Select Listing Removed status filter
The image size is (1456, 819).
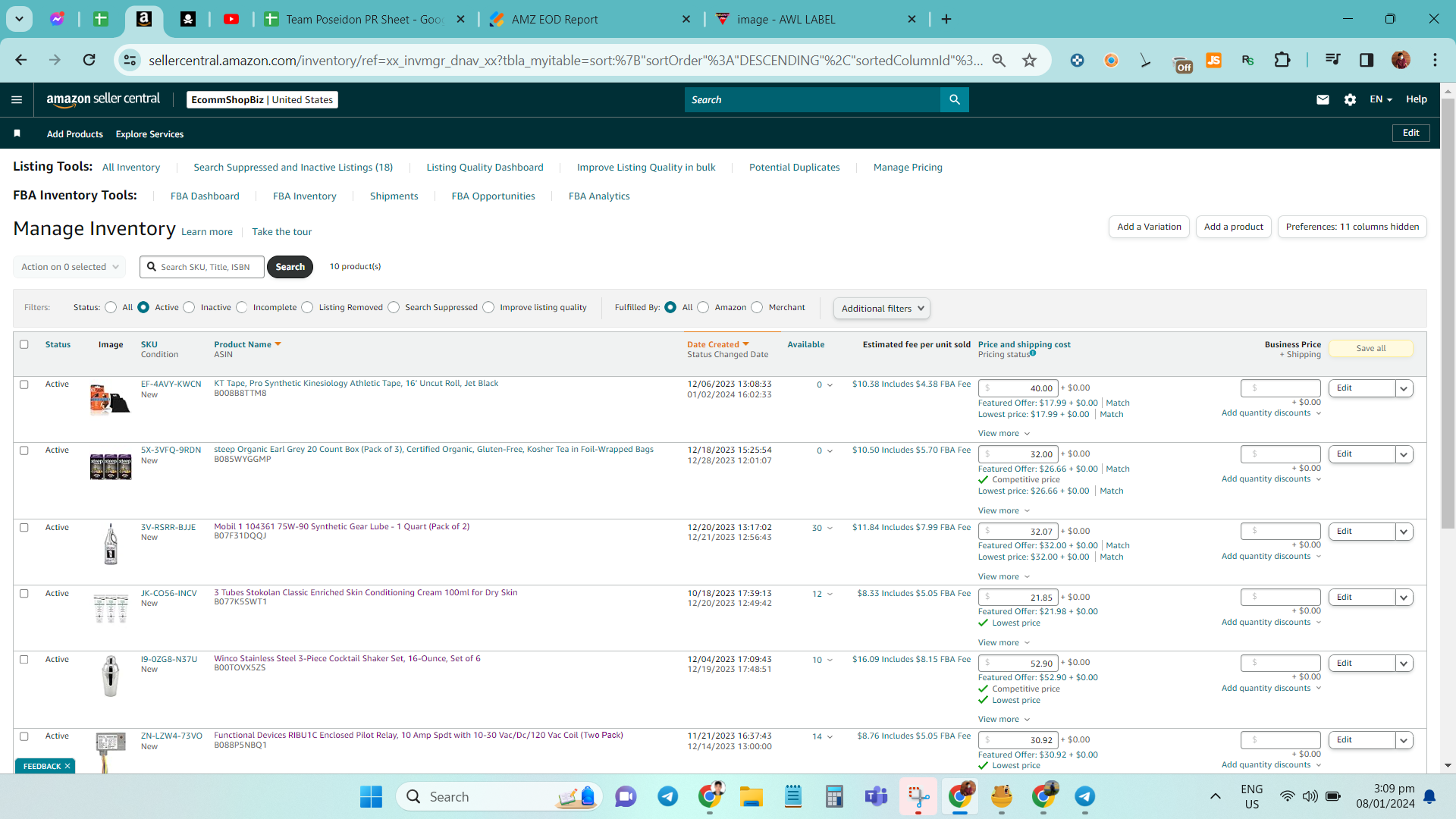click(x=307, y=307)
